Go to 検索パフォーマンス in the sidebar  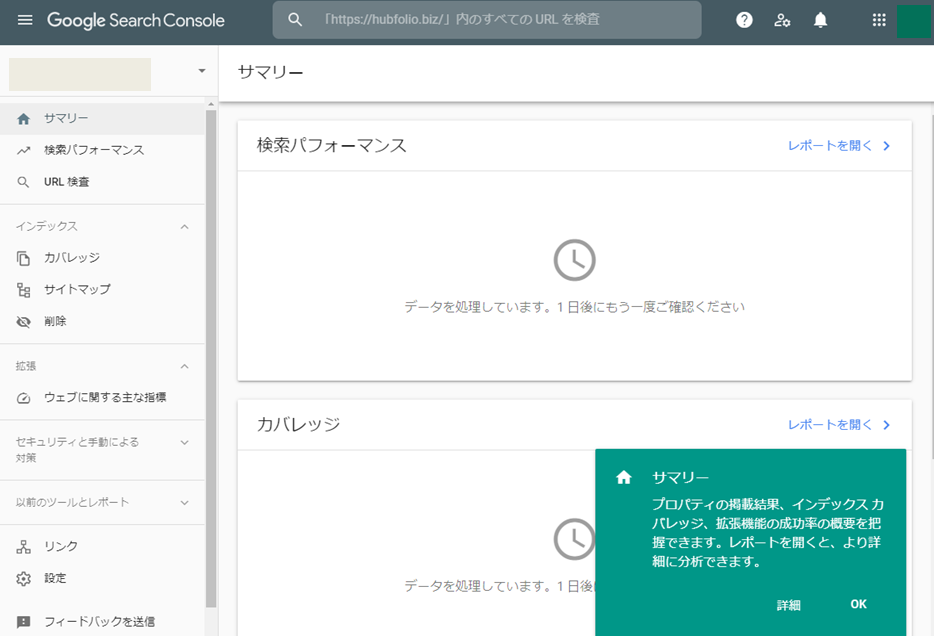102,150
